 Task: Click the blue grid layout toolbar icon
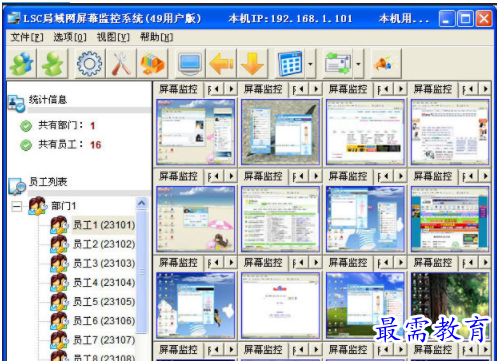tap(290, 63)
